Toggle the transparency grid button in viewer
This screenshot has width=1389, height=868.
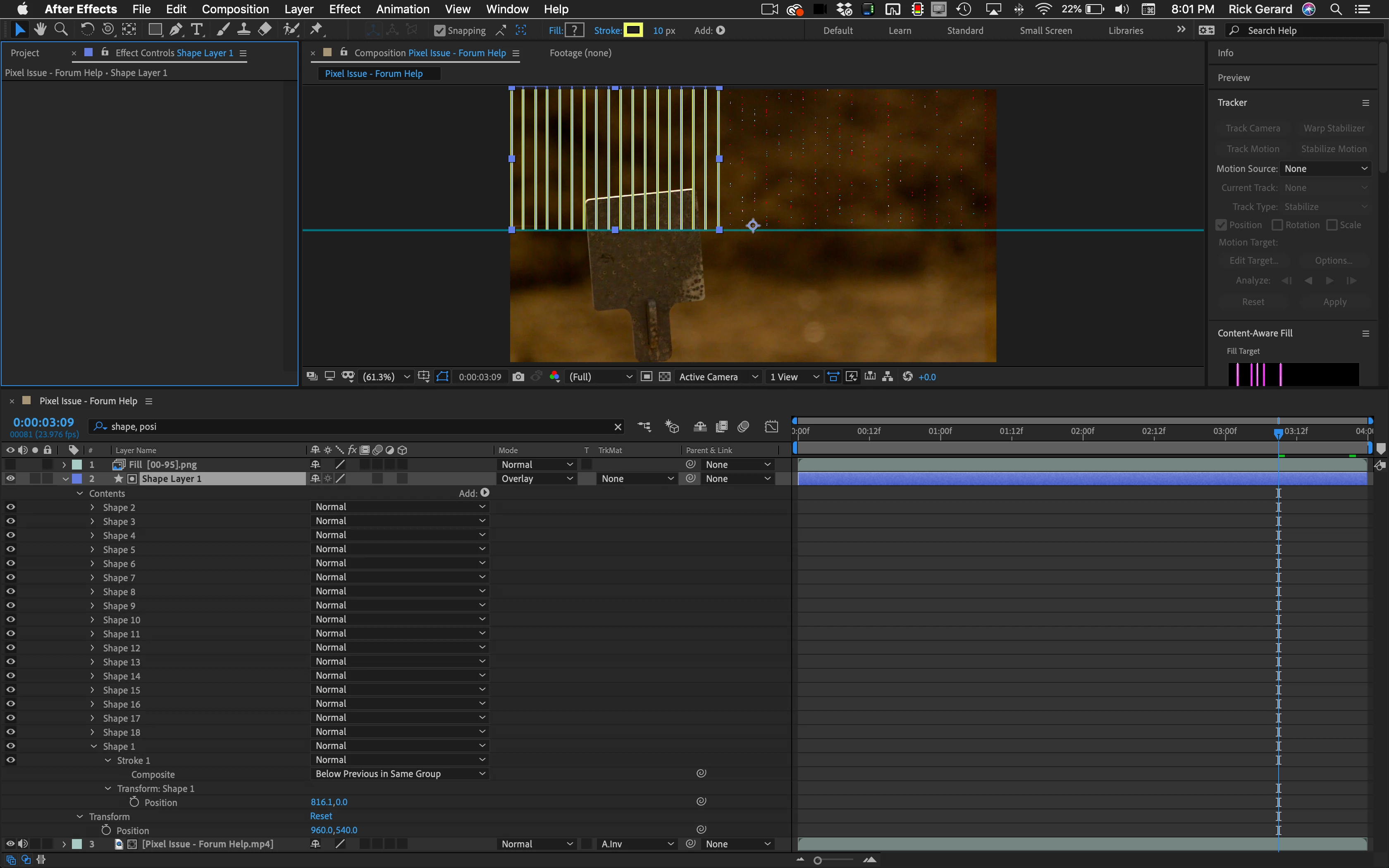point(665,377)
